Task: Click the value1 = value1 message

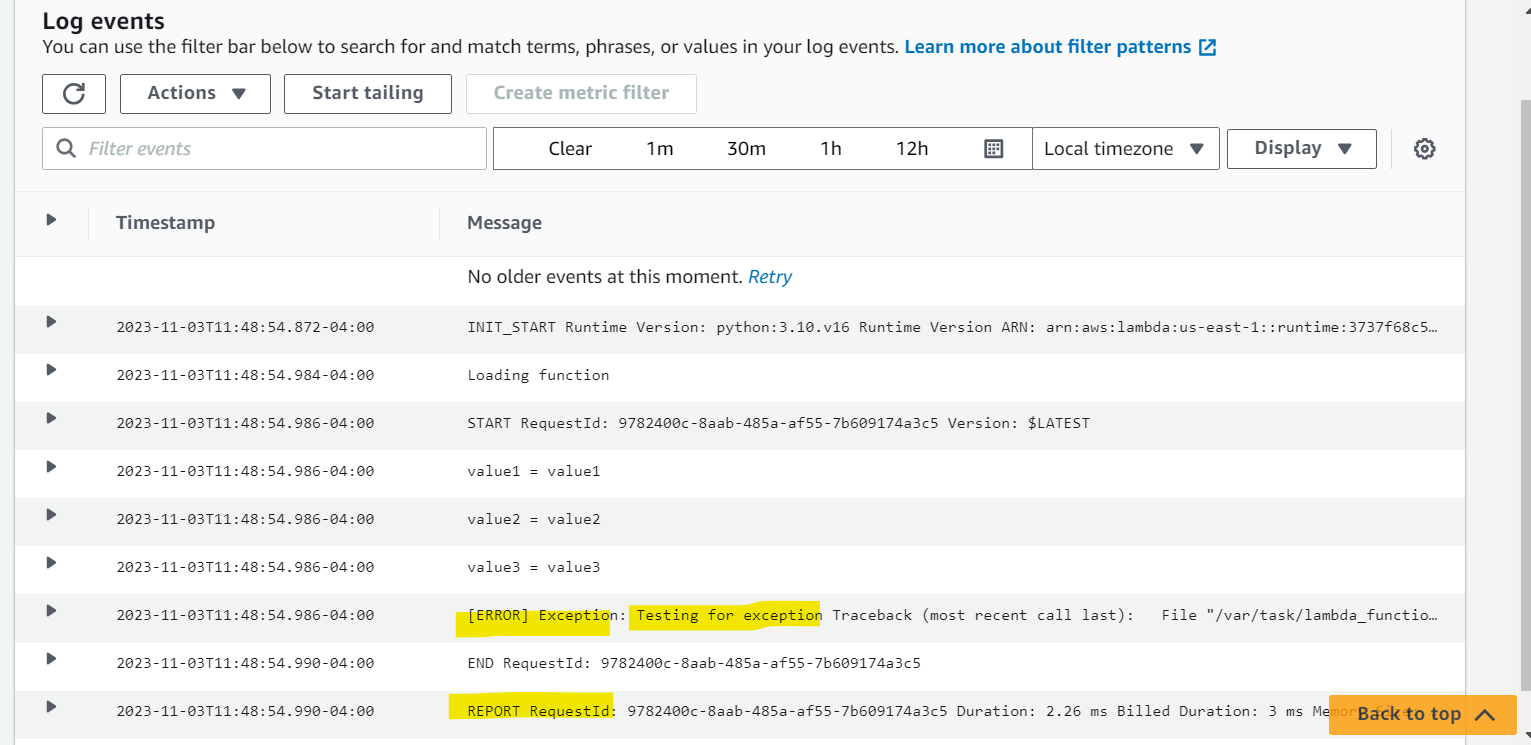Action: click(533, 471)
